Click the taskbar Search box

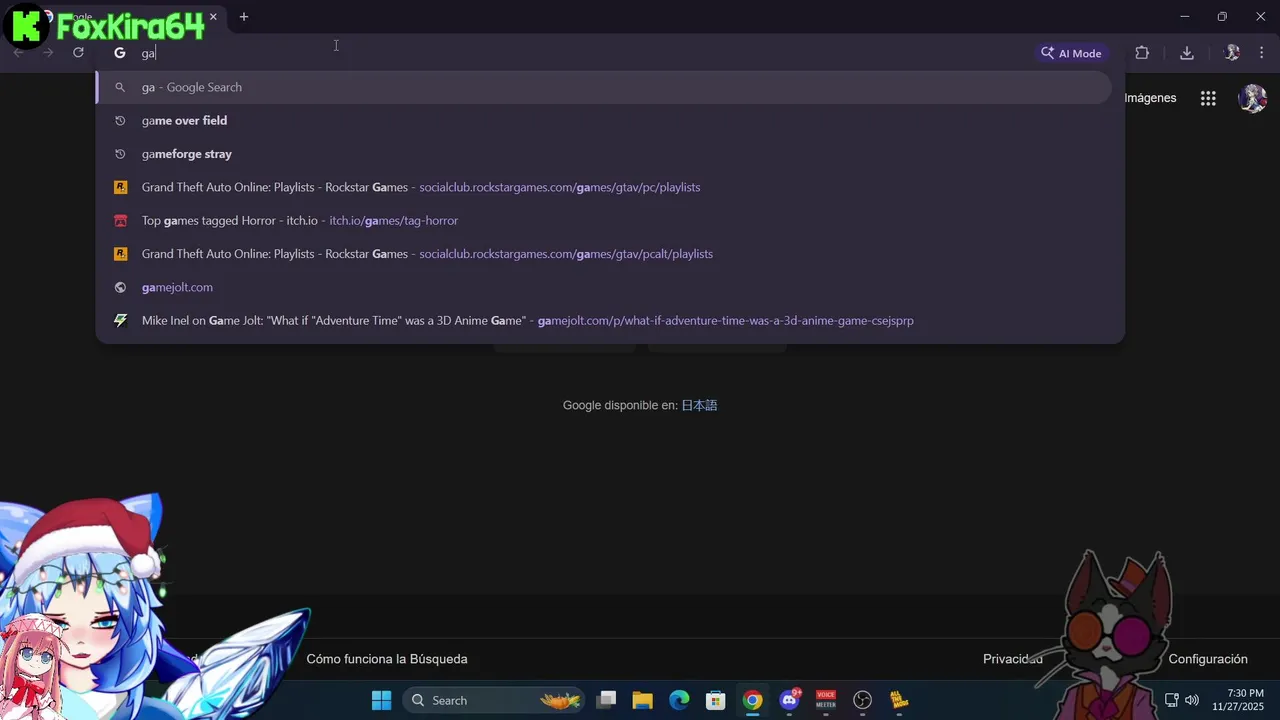click(x=495, y=700)
